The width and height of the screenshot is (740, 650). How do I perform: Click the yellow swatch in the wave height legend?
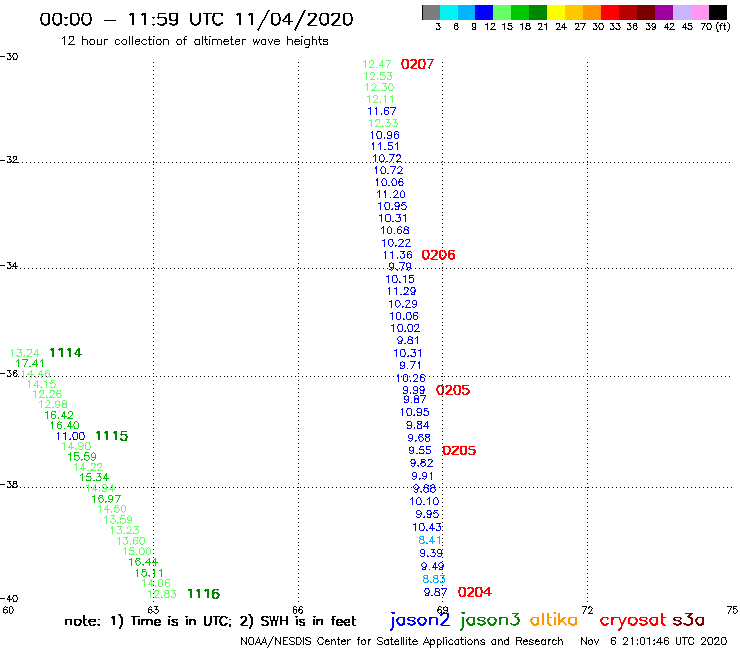click(556, 13)
